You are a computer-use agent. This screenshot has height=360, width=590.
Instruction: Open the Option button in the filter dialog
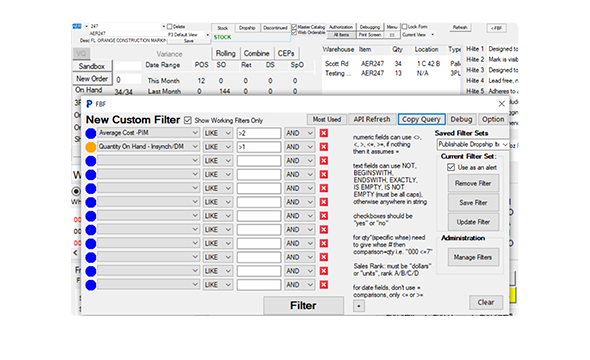tap(493, 119)
